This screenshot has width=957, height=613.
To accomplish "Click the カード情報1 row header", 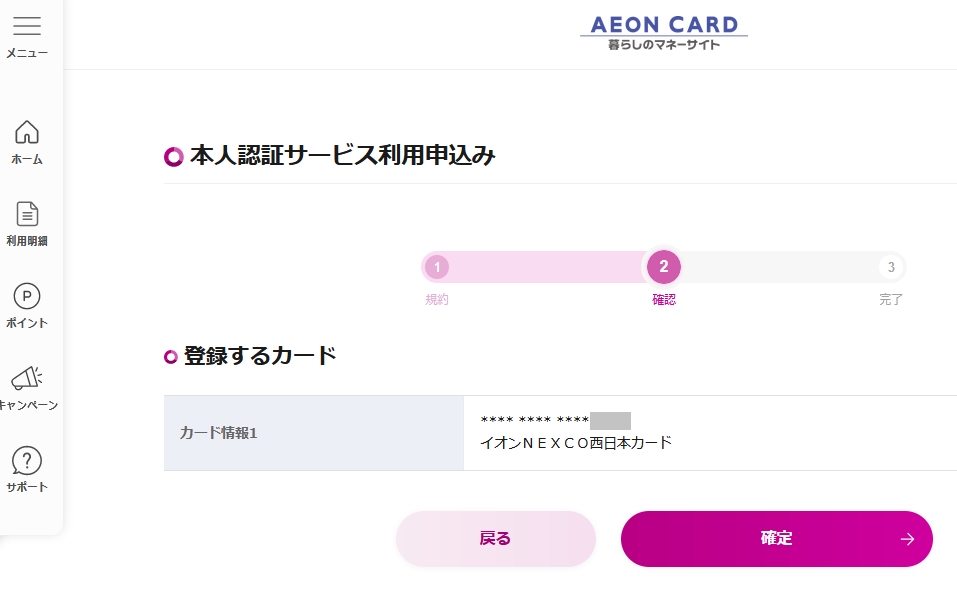I will click(219, 433).
